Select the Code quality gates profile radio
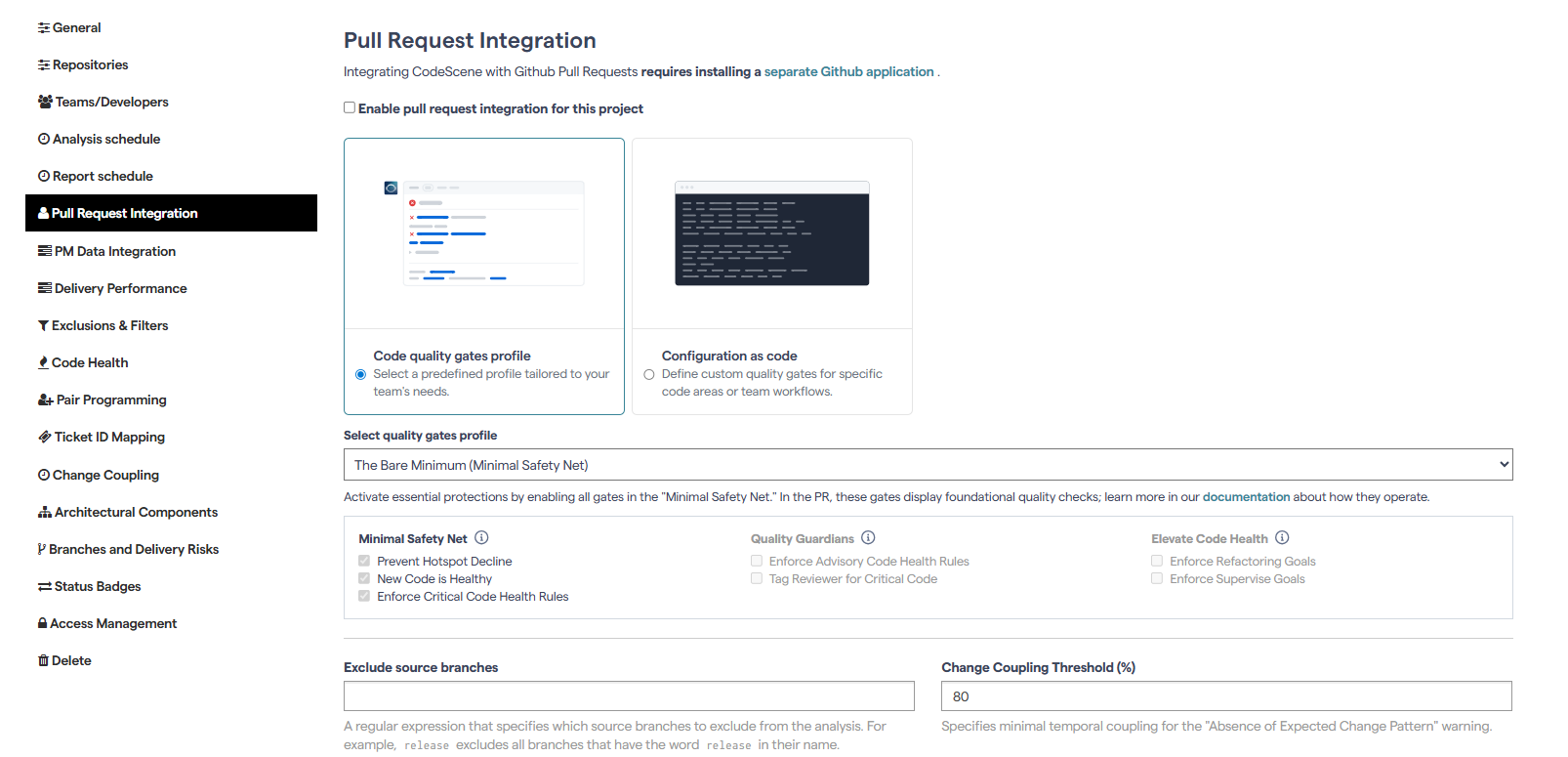This screenshot has width=1568, height=757. (x=360, y=375)
